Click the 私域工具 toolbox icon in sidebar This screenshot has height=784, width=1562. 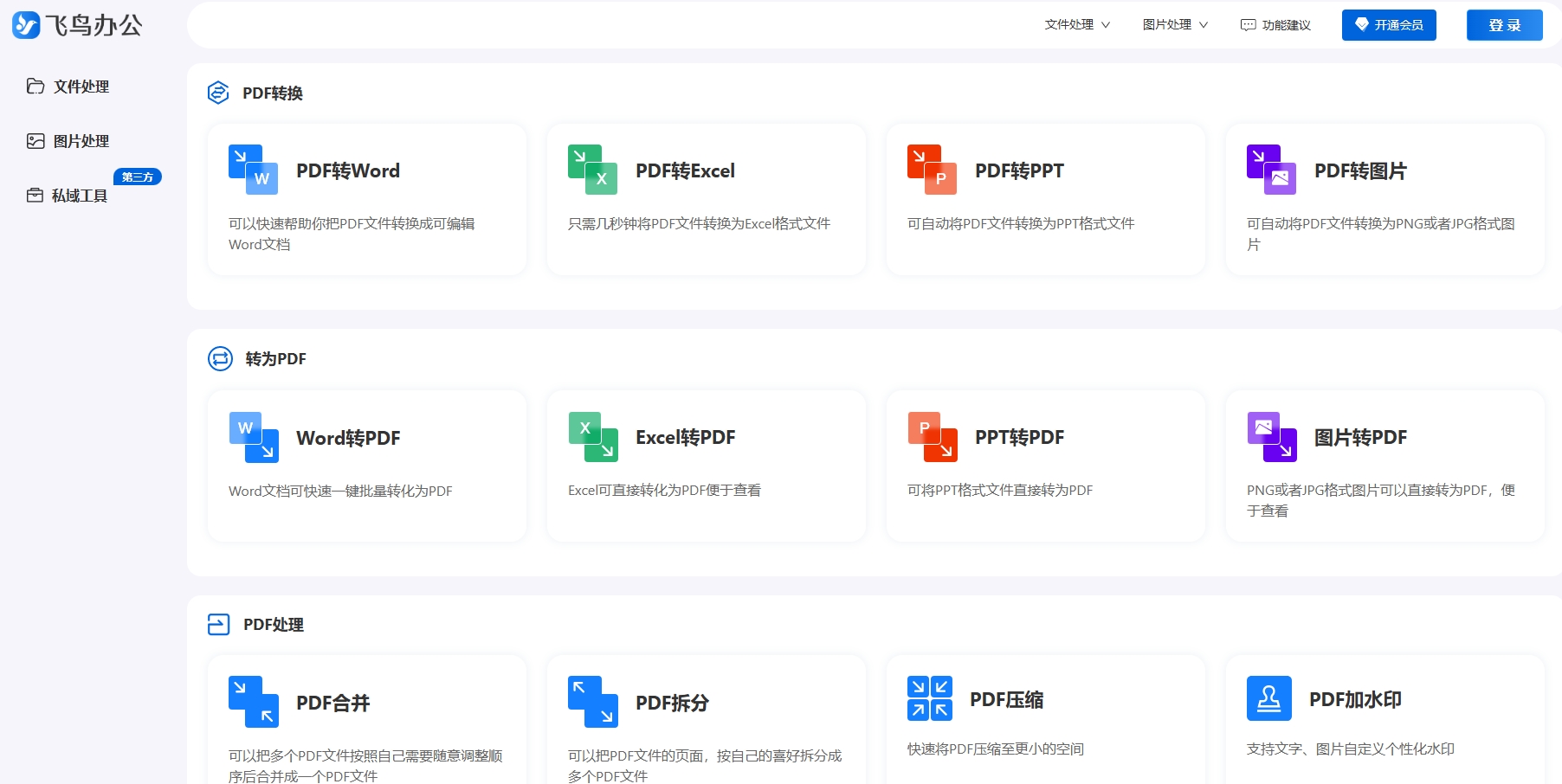tap(35, 196)
